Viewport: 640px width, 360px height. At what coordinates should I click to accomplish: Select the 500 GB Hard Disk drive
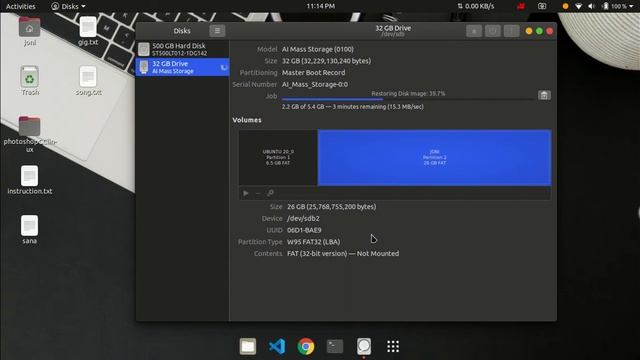(182, 49)
